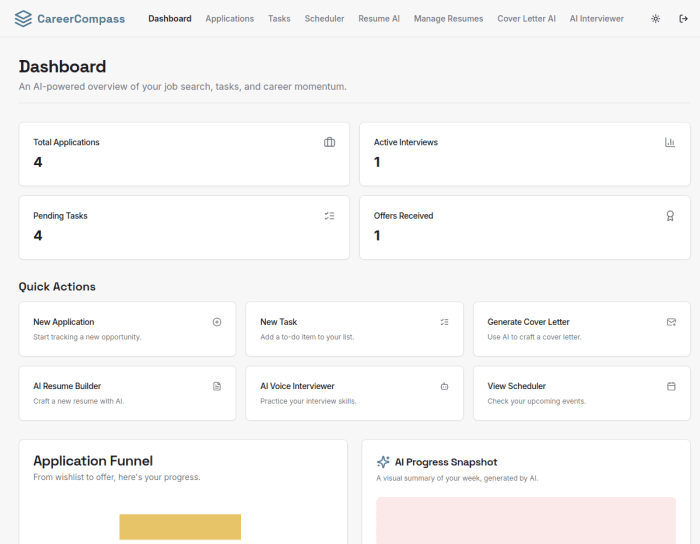Click 'Craft a new resume with AI.' text
The image size is (700, 544).
pos(79,401)
